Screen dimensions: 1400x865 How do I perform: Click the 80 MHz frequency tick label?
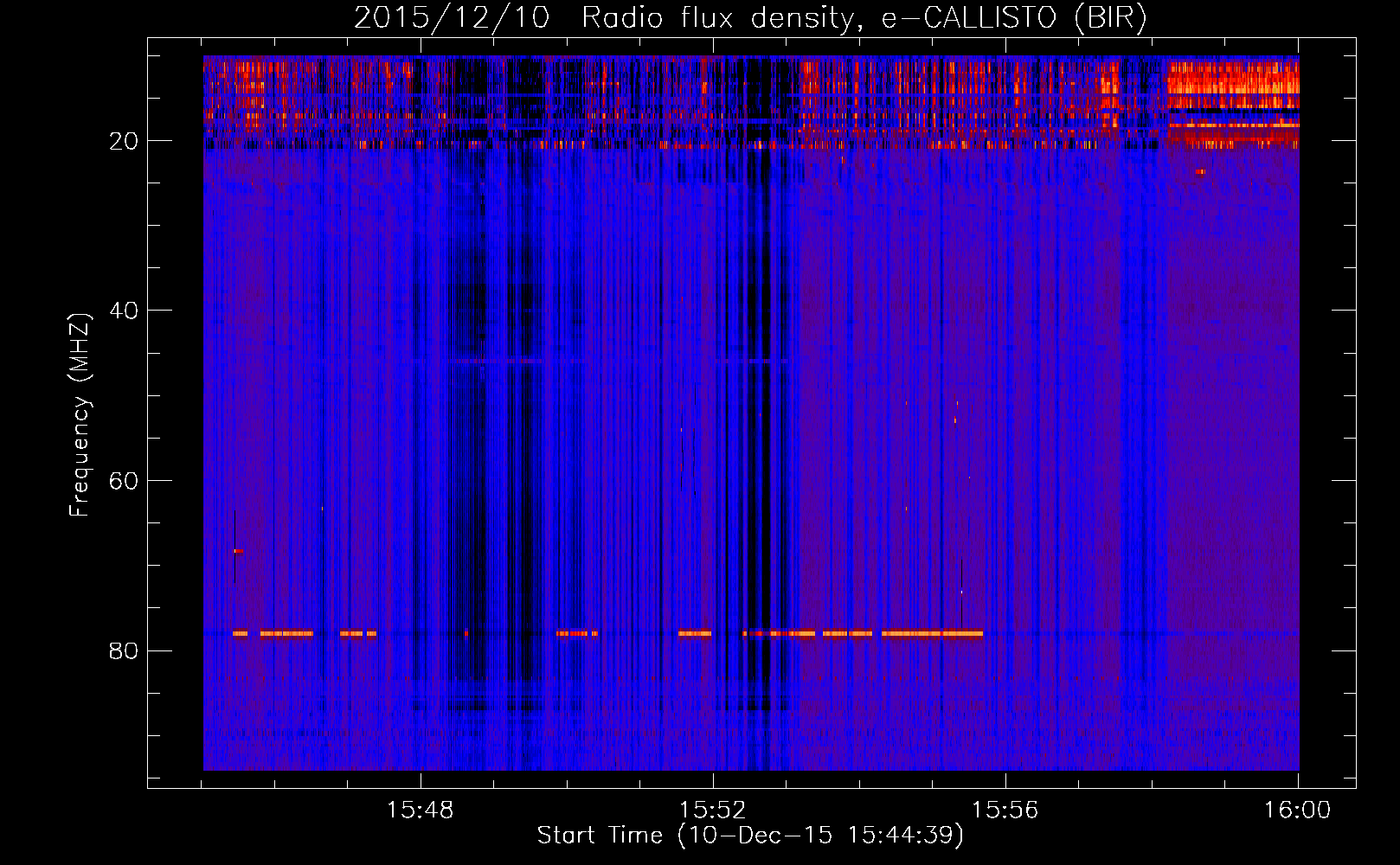(x=124, y=650)
